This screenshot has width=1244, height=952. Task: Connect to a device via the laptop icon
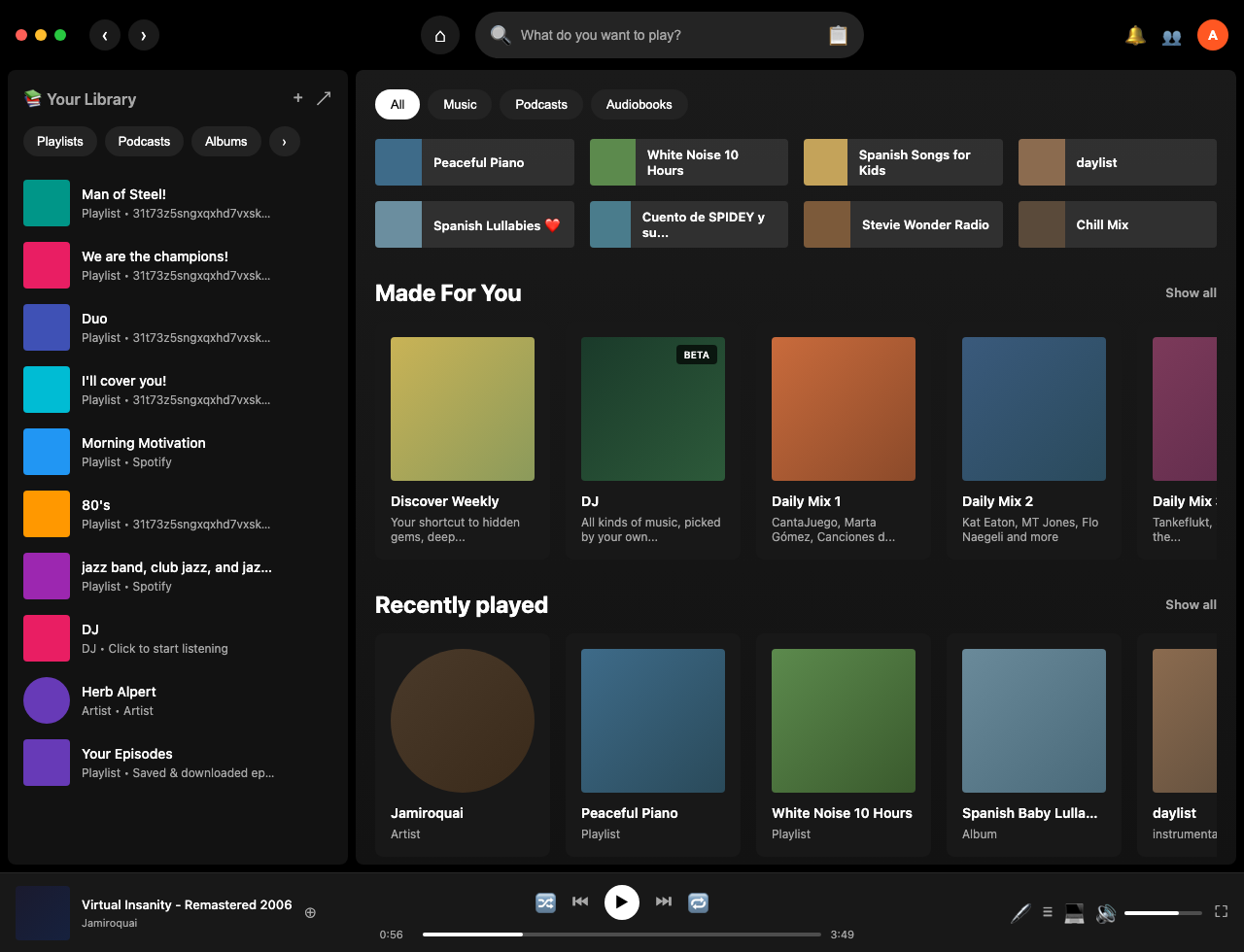point(1073,912)
